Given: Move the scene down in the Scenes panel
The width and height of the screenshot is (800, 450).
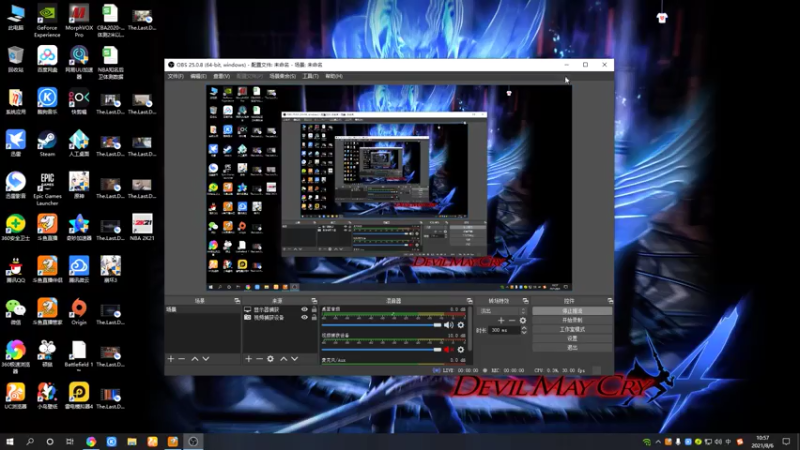Looking at the screenshot, I should (206, 359).
